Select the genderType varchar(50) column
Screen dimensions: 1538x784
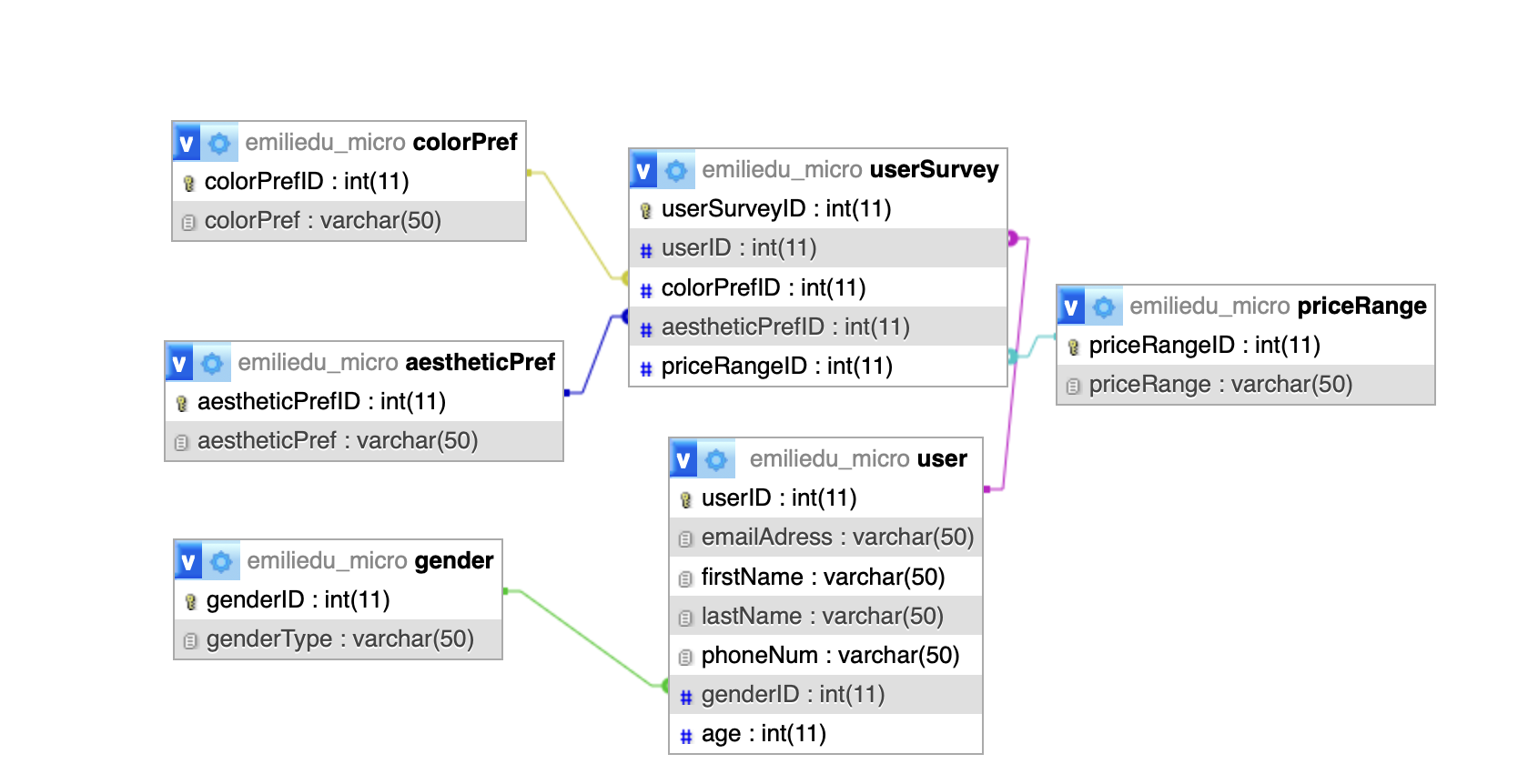[x=339, y=639]
